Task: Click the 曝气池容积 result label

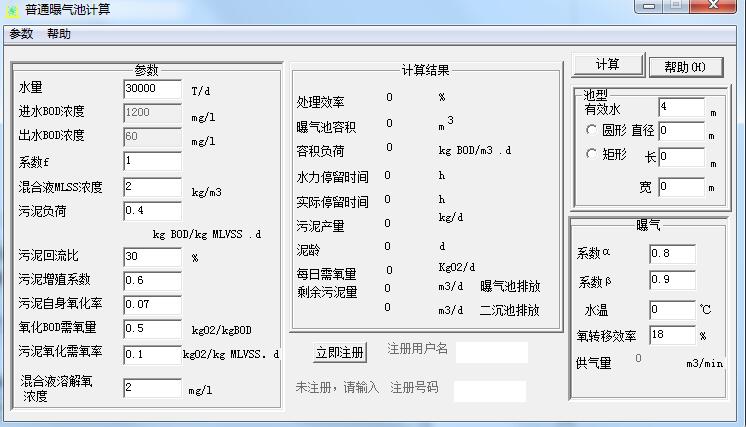Action: click(x=326, y=127)
